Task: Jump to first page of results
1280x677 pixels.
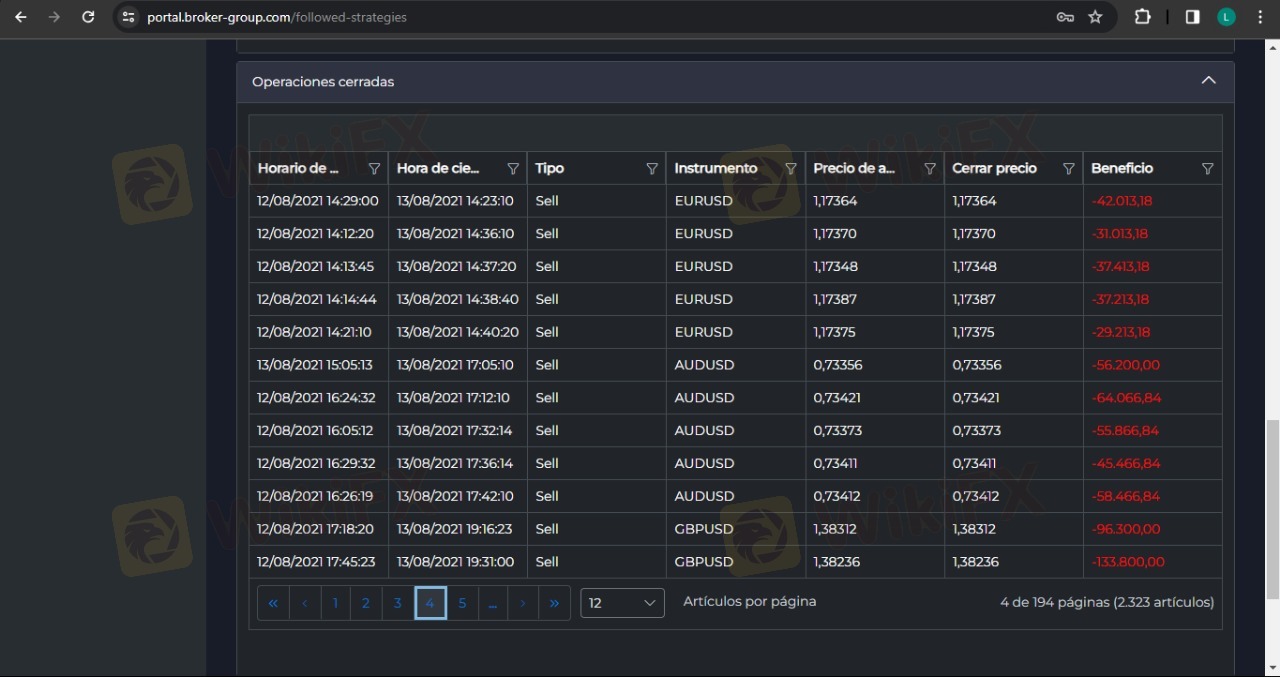Action: click(x=273, y=603)
